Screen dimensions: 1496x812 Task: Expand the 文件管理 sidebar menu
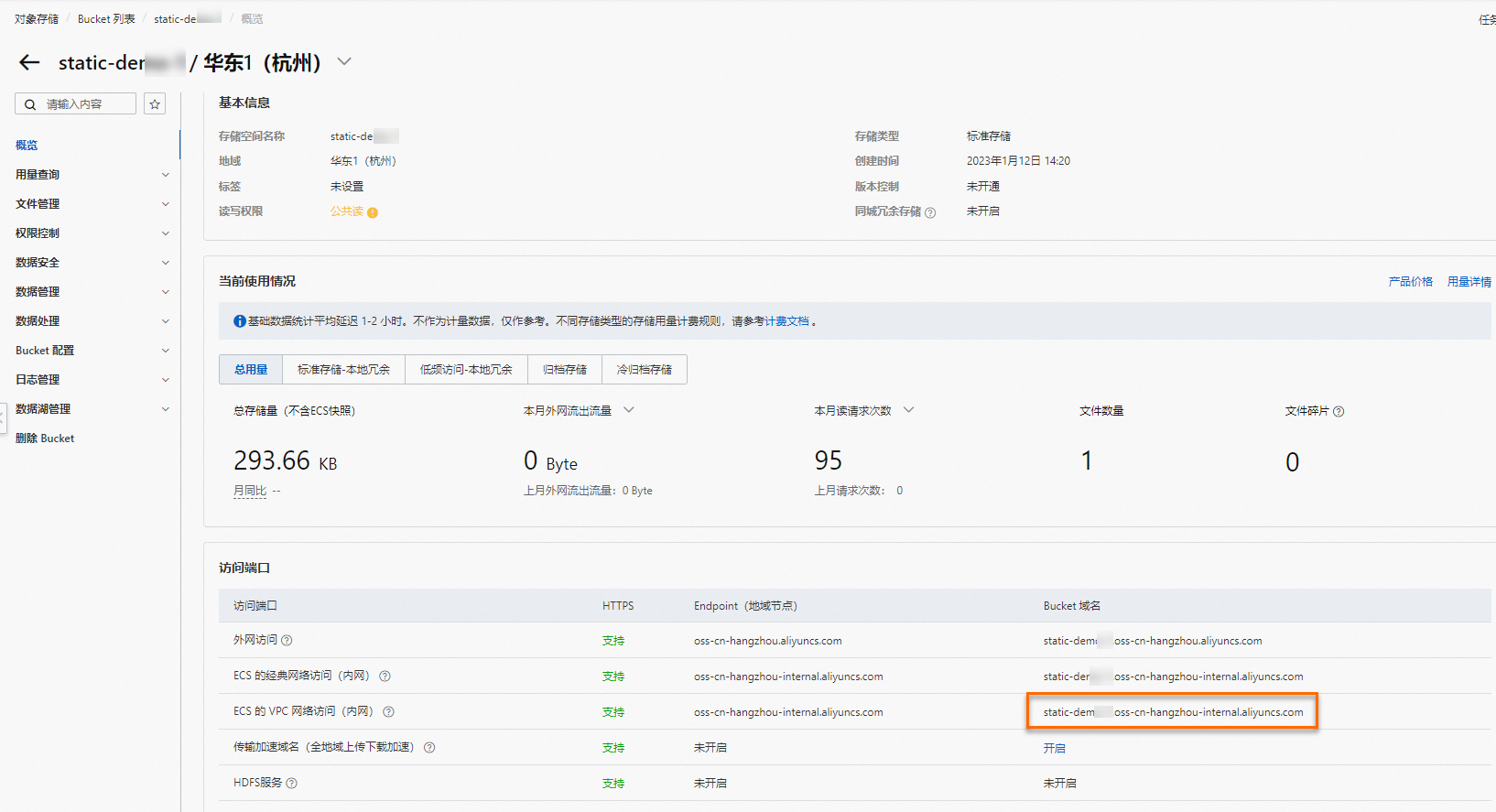click(166, 204)
